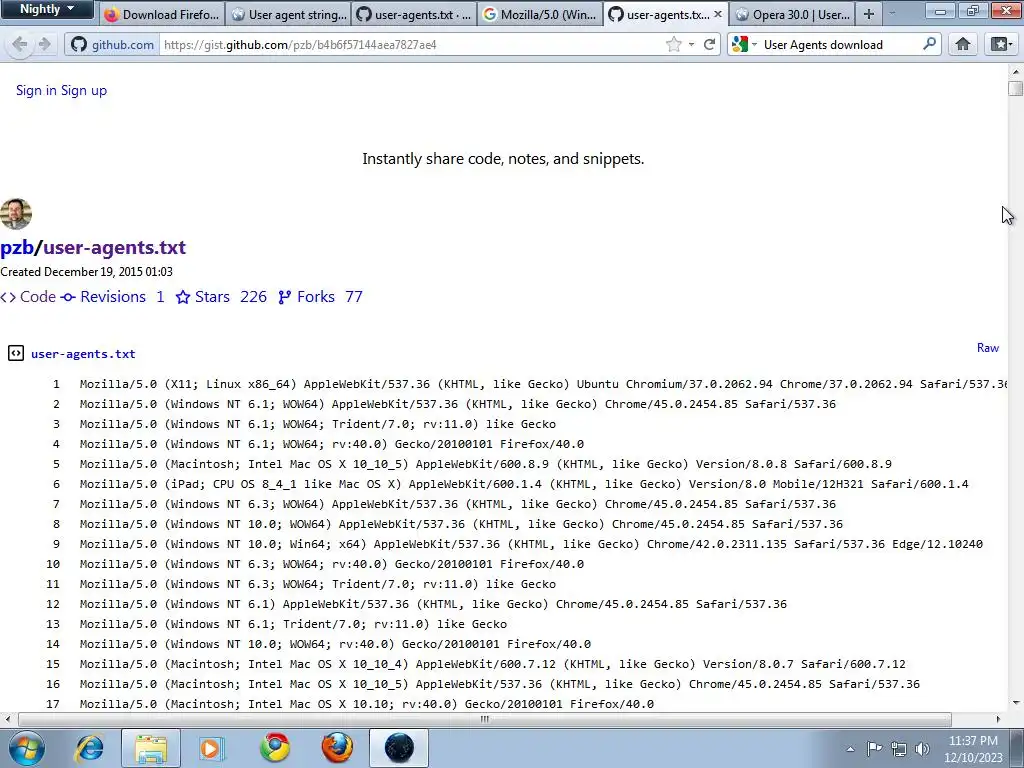Bookmark this page with the star icon
The image size is (1024, 768).
click(673, 44)
